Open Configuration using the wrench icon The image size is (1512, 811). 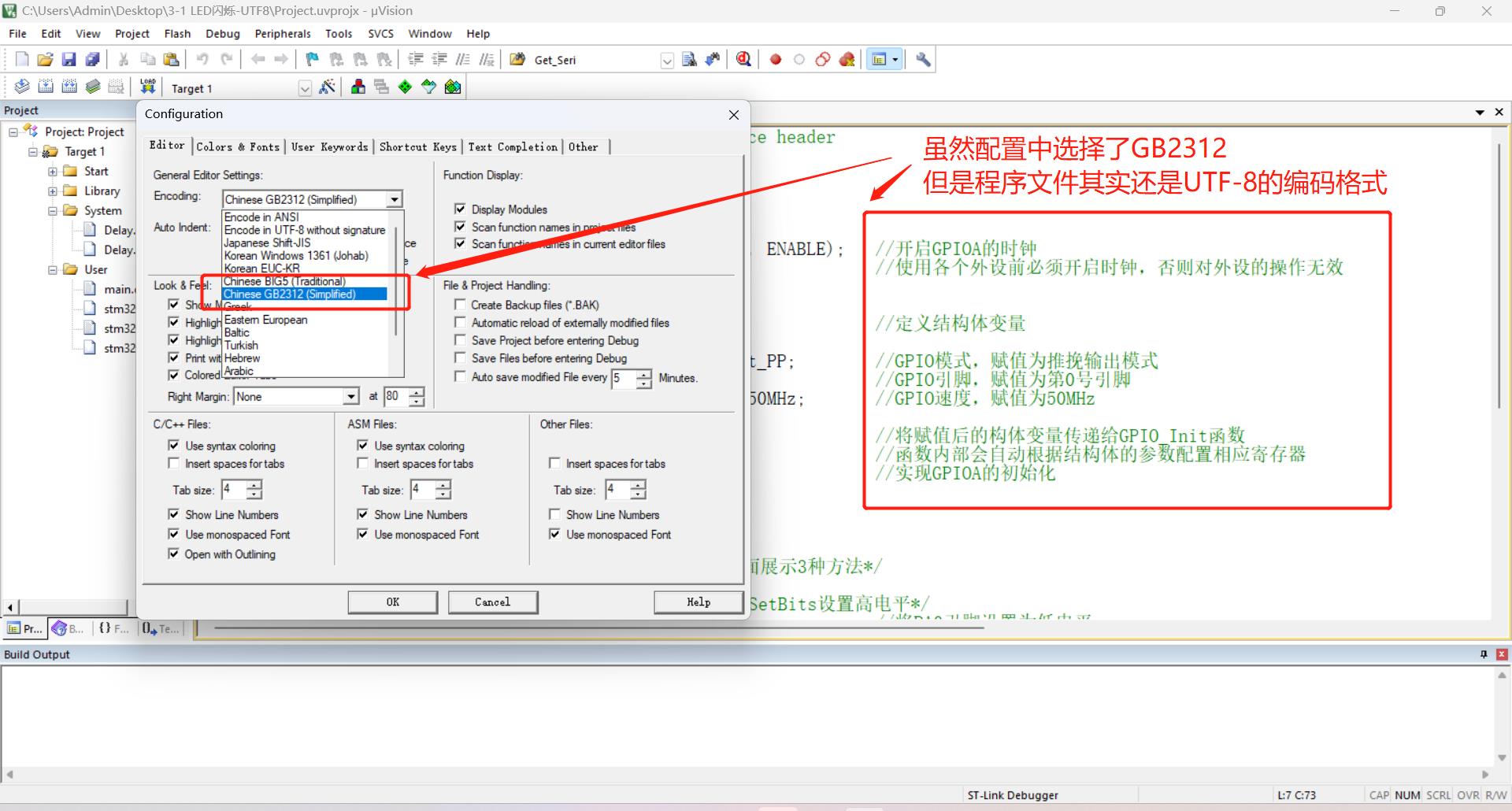923,59
